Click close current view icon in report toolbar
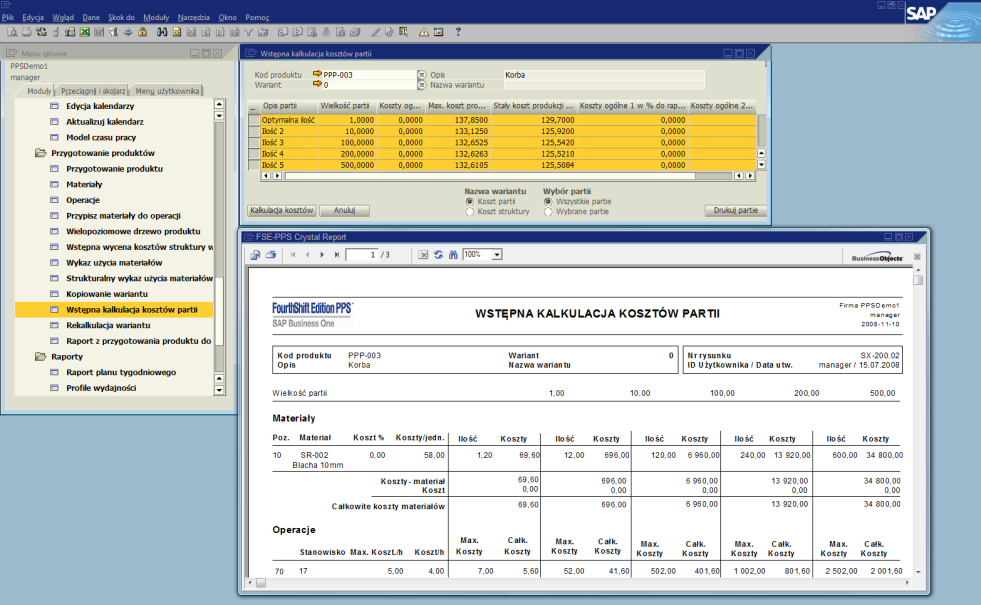This screenshot has width=981, height=605. pyautogui.click(x=424, y=255)
